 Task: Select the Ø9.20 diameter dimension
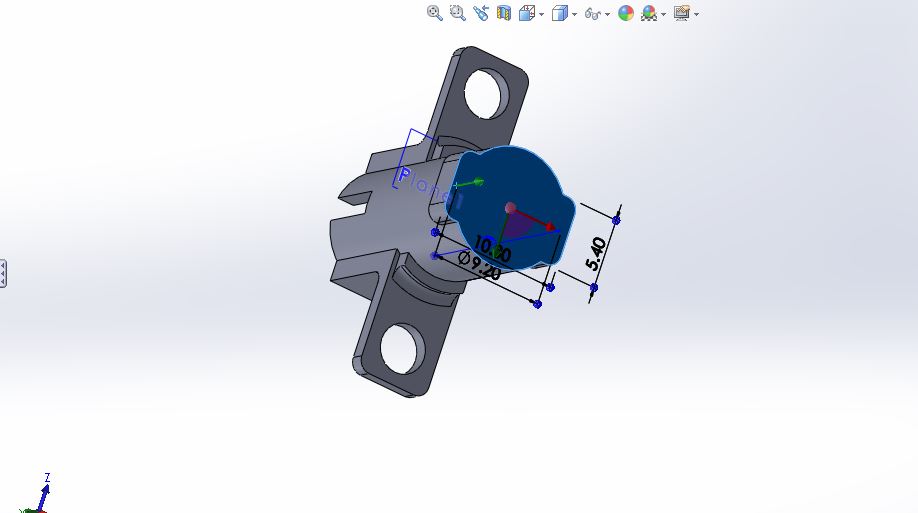pos(479,265)
